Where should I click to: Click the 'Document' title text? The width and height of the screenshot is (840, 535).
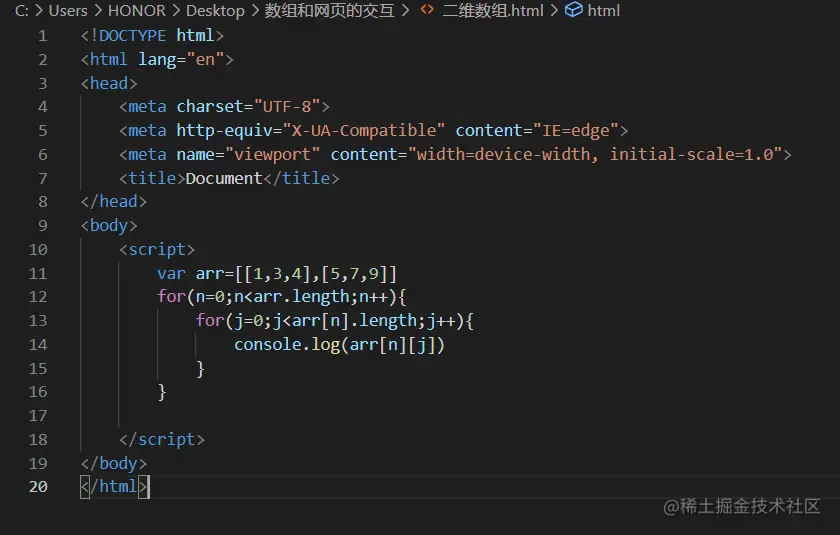click(224, 178)
